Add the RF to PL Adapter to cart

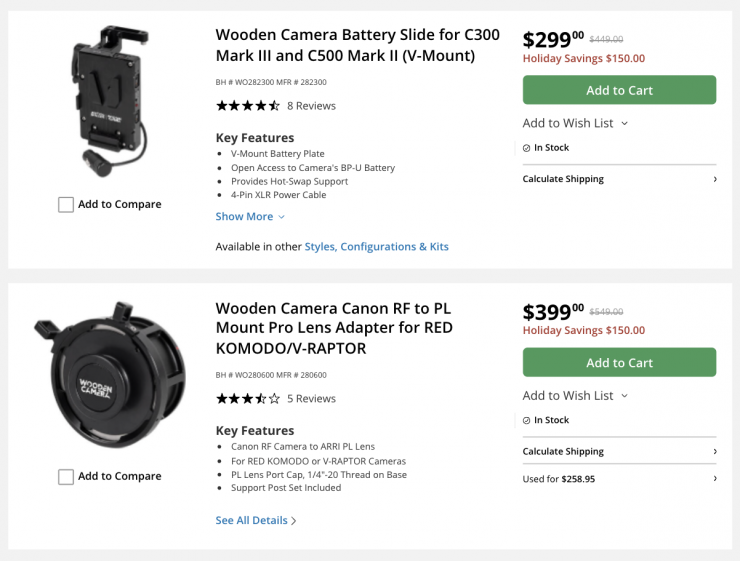pos(619,362)
